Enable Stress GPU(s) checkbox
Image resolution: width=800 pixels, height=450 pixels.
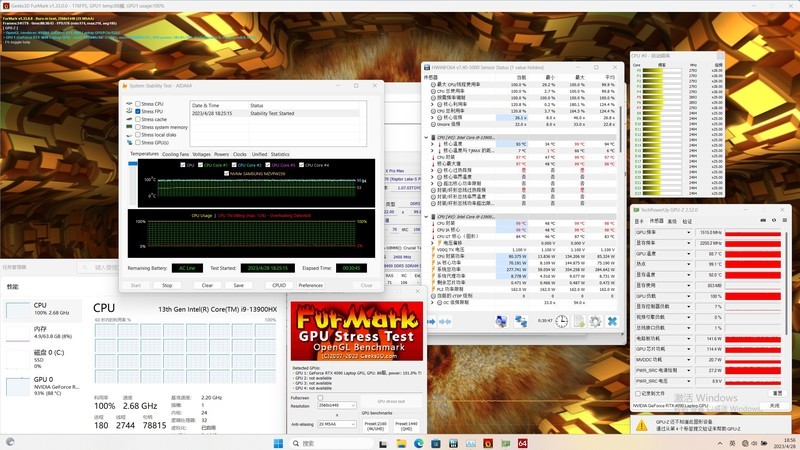[x=138, y=142]
